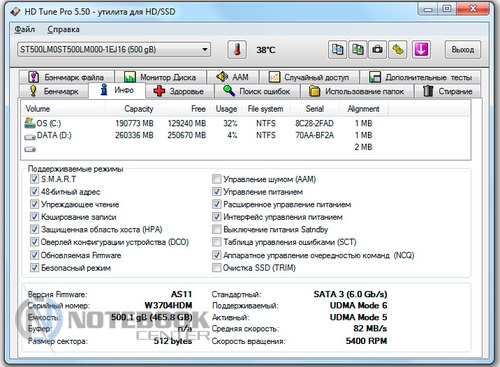500x367 pixels.
Task: Click the HD Tune Pro title bar icon
Action: point(15,12)
